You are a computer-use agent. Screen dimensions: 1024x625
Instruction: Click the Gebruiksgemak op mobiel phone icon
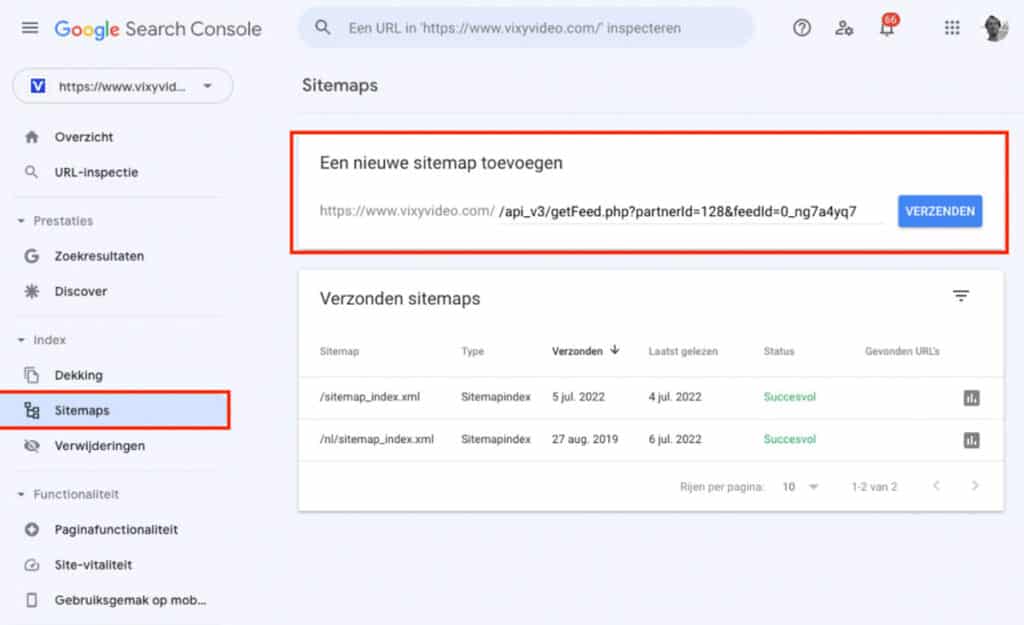point(31,600)
